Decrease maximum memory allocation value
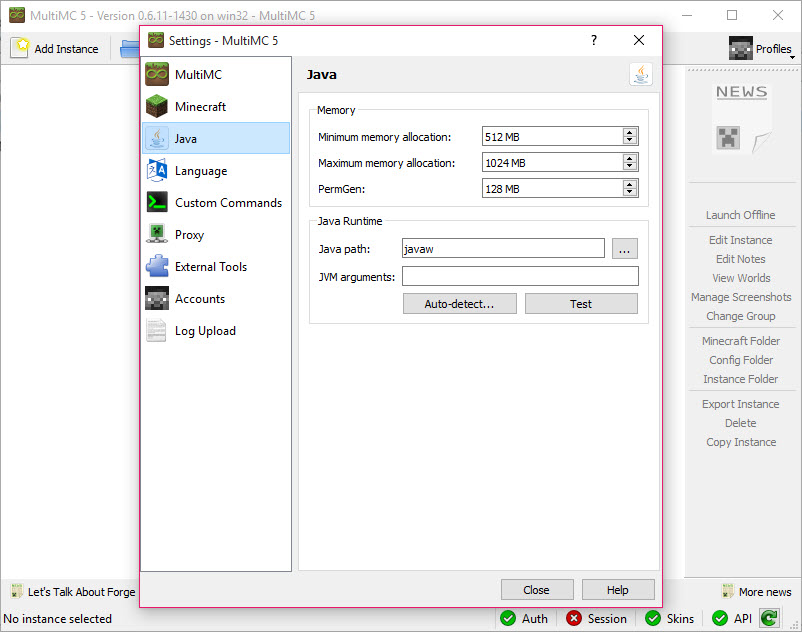The width and height of the screenshot is (802, 632). pos(630,166)
